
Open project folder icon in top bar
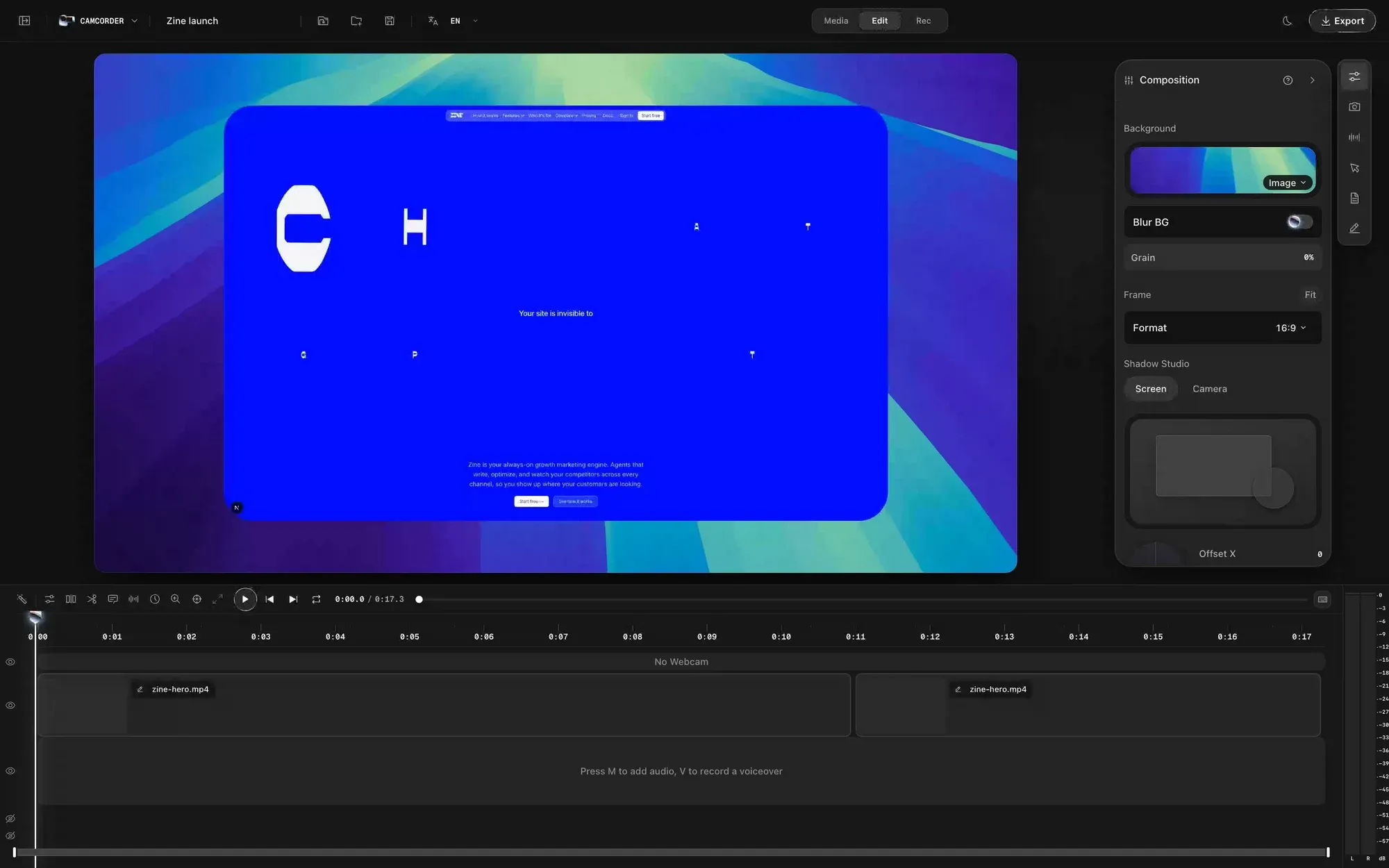coord(323,21)
